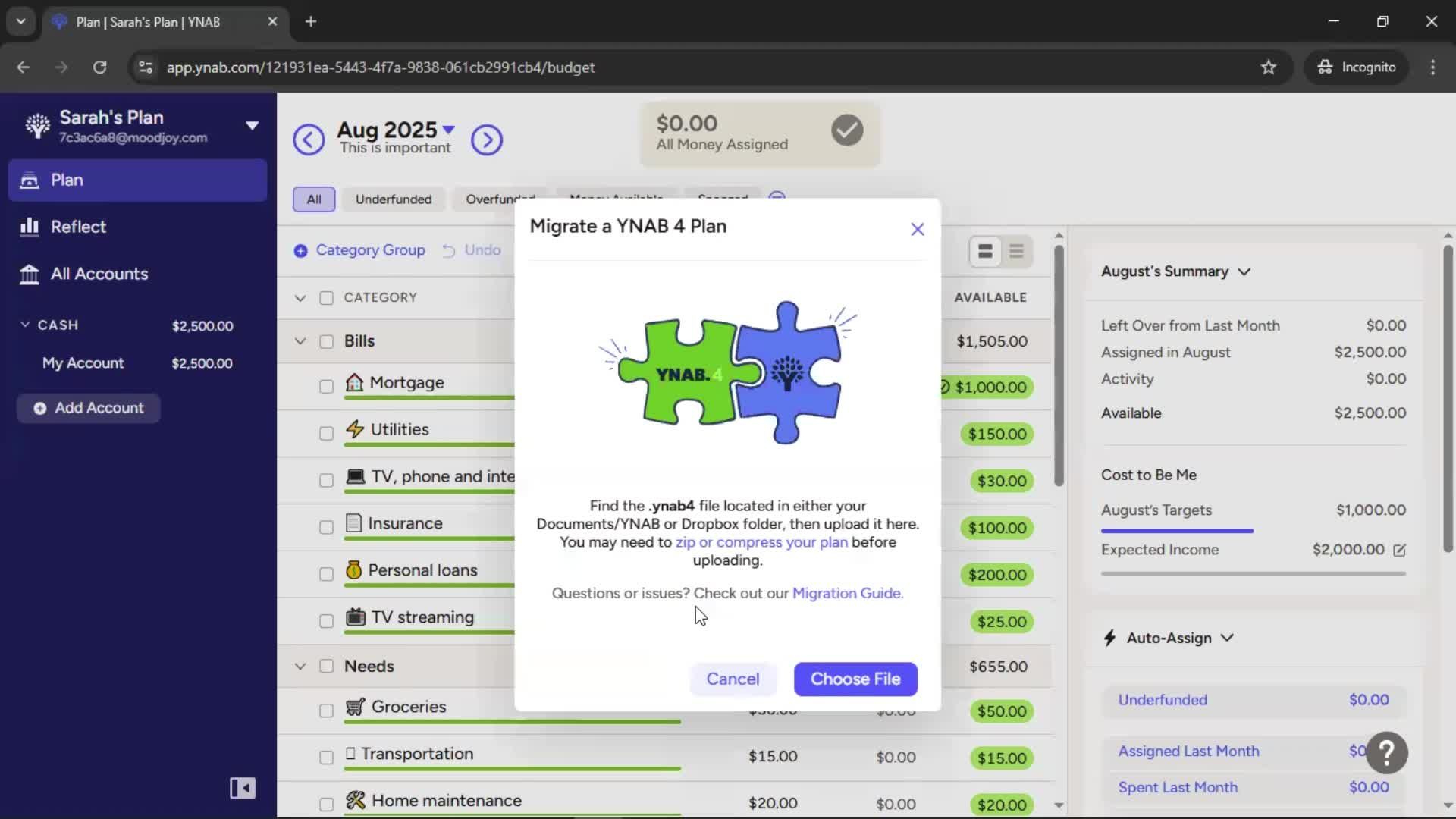Go to previous month arrow
The width and height of the screenshot is (1456, 819).
309,140
